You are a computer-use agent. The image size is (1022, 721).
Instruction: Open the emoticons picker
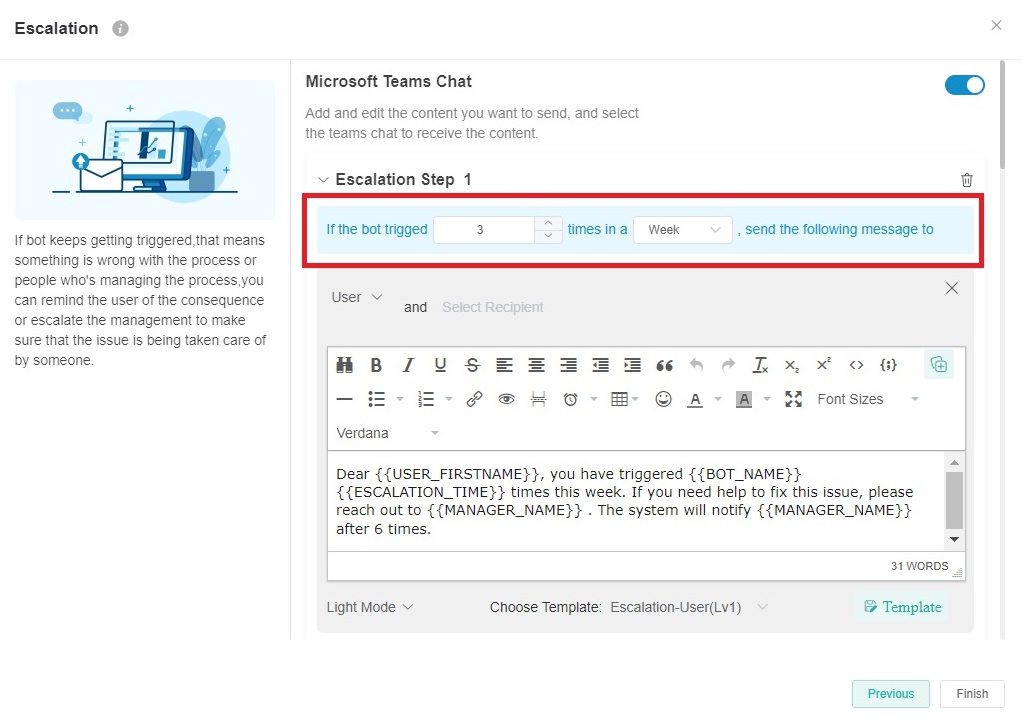pos(663,399)
